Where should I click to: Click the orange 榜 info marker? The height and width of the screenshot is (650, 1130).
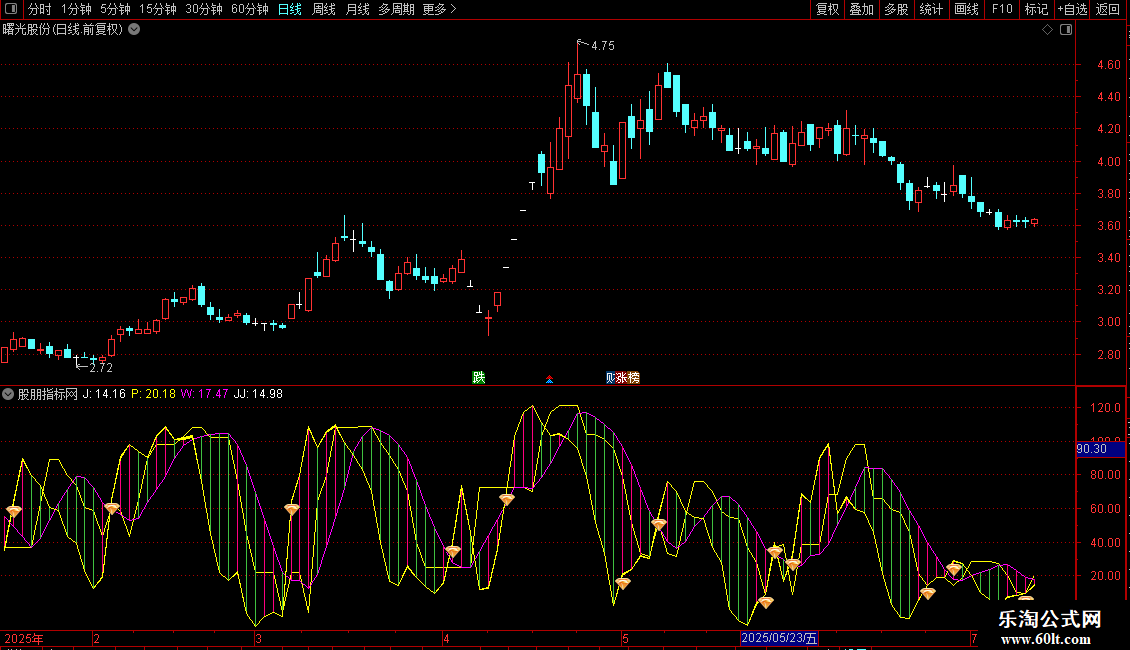pyautogui.click(x=633, y=378)
